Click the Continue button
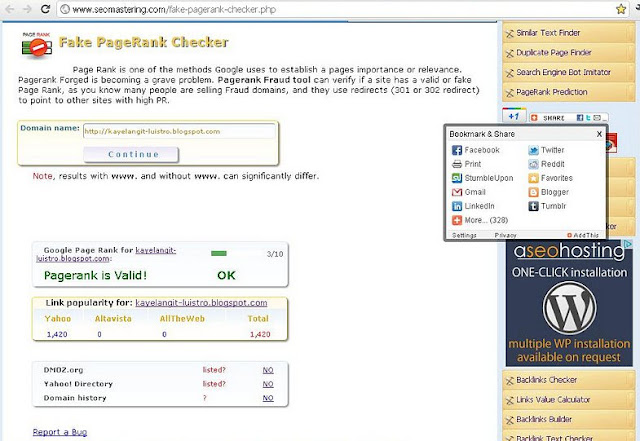Viewport: 640px width, 441px height. click(131, 154)
